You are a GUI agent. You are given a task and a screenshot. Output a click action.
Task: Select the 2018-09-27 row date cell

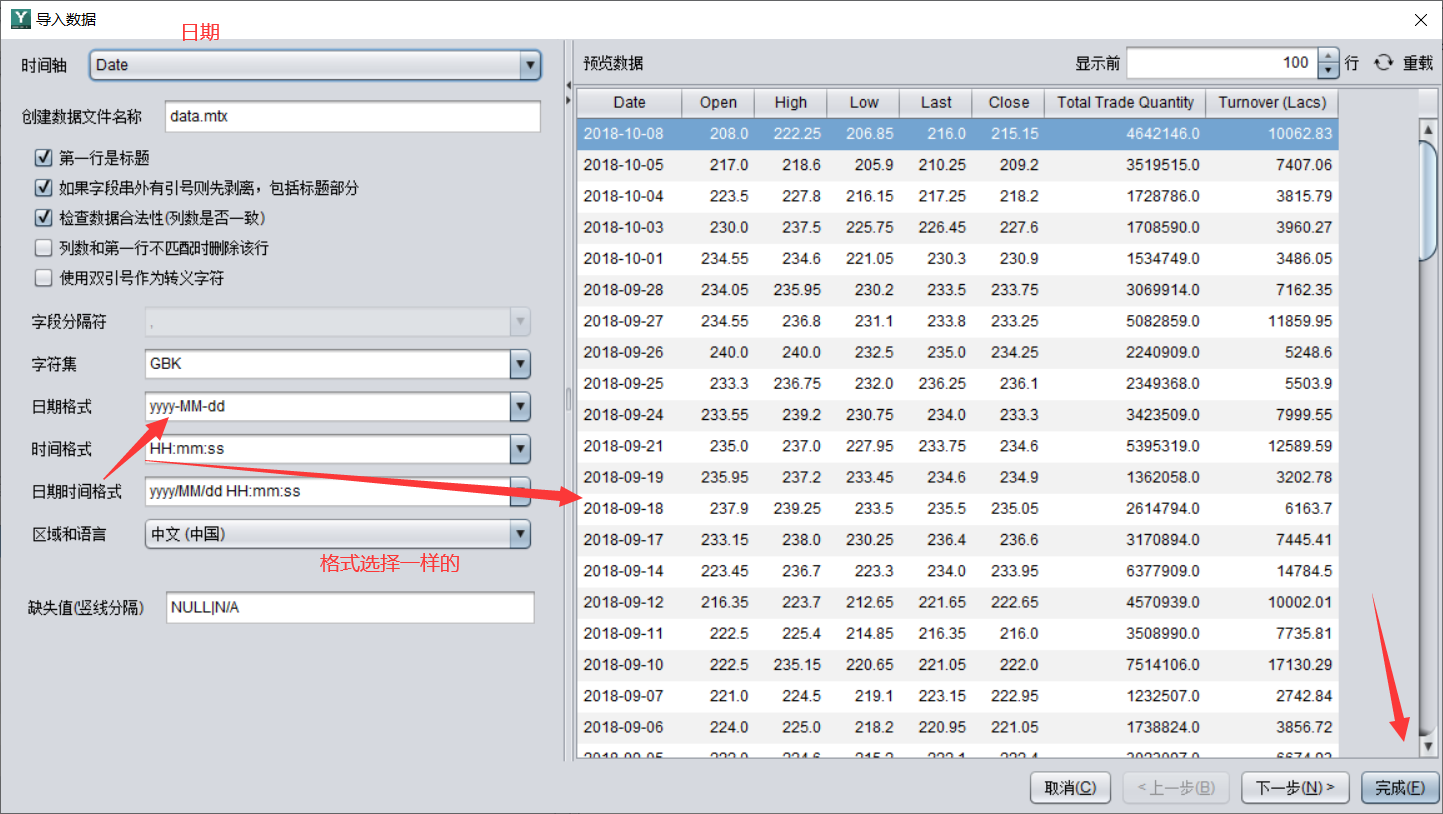pos(629,321)
